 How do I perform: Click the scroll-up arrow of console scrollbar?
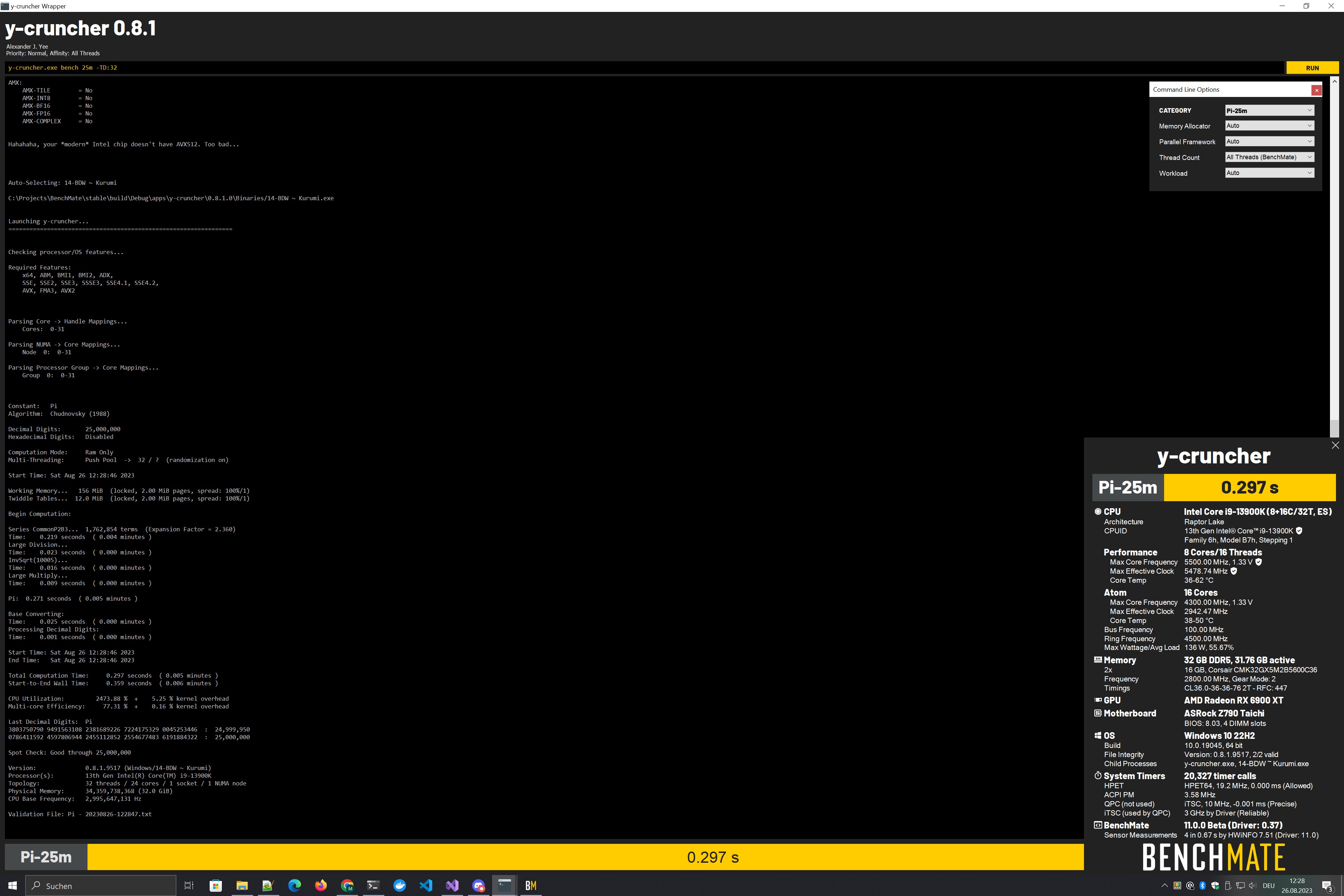[x=1334, y=81]
